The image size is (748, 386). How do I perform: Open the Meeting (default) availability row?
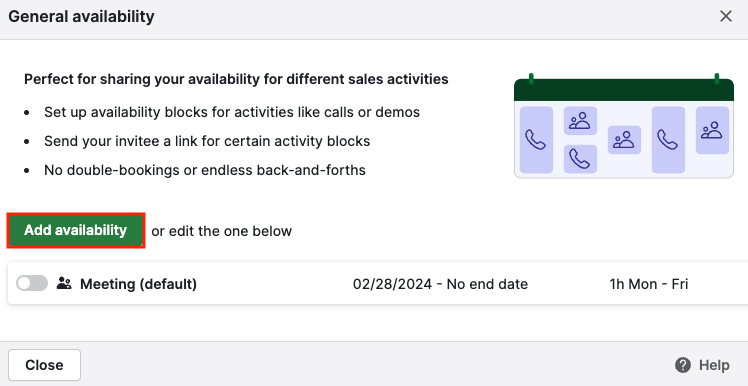[x=378, y=283]
